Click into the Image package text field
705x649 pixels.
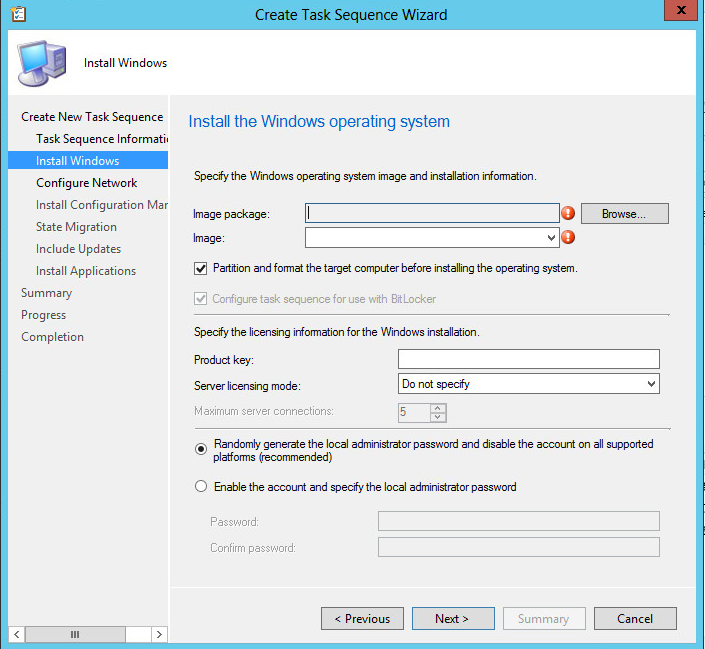click(x=432, y=213)
